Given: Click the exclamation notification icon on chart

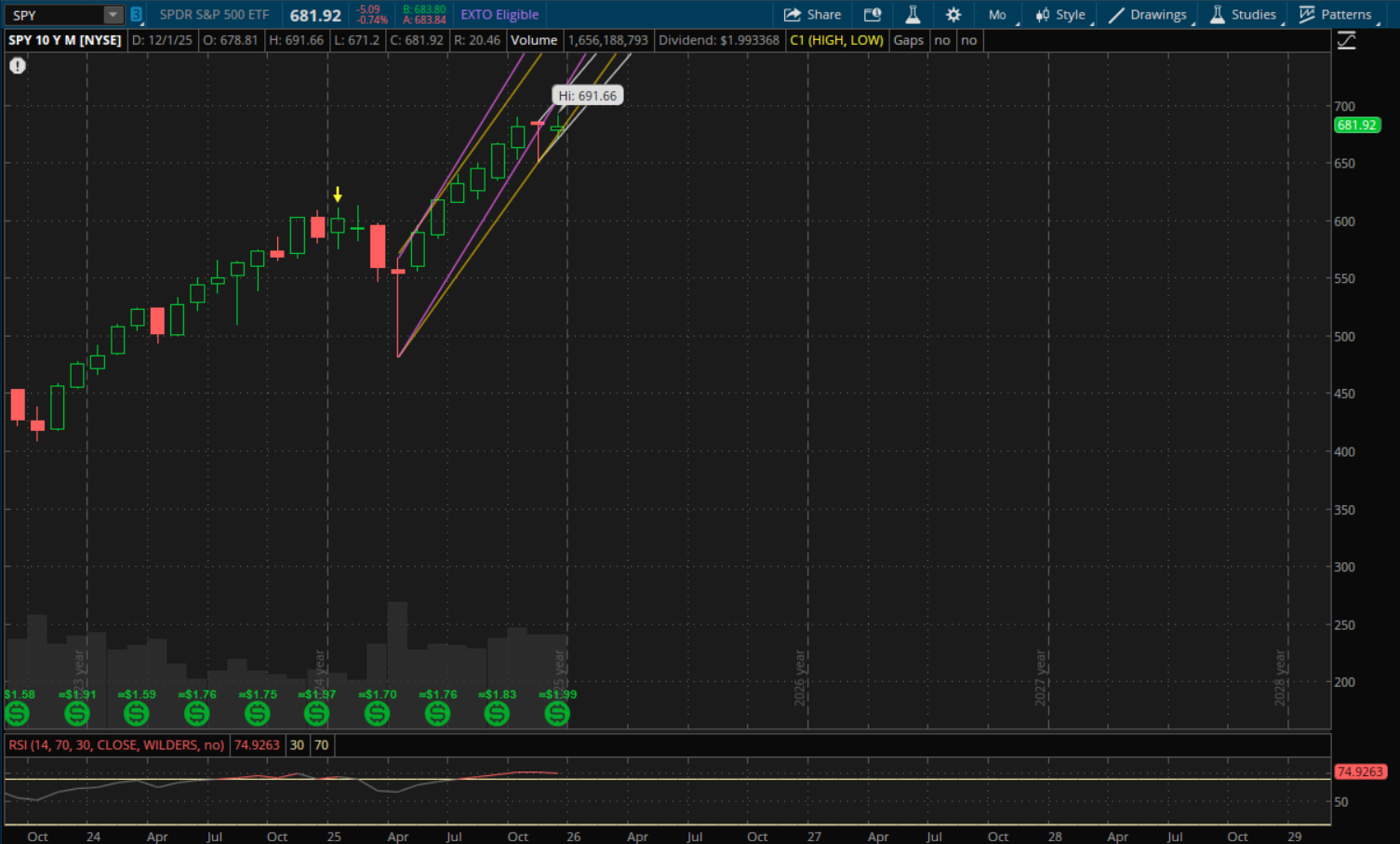Looking at the screenshot, I should tap(18, 66).
